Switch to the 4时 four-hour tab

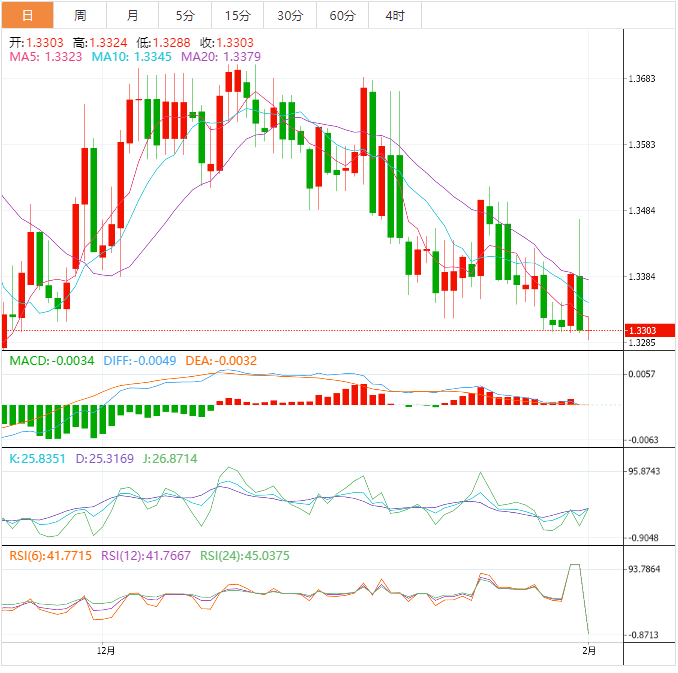(394, 15)
